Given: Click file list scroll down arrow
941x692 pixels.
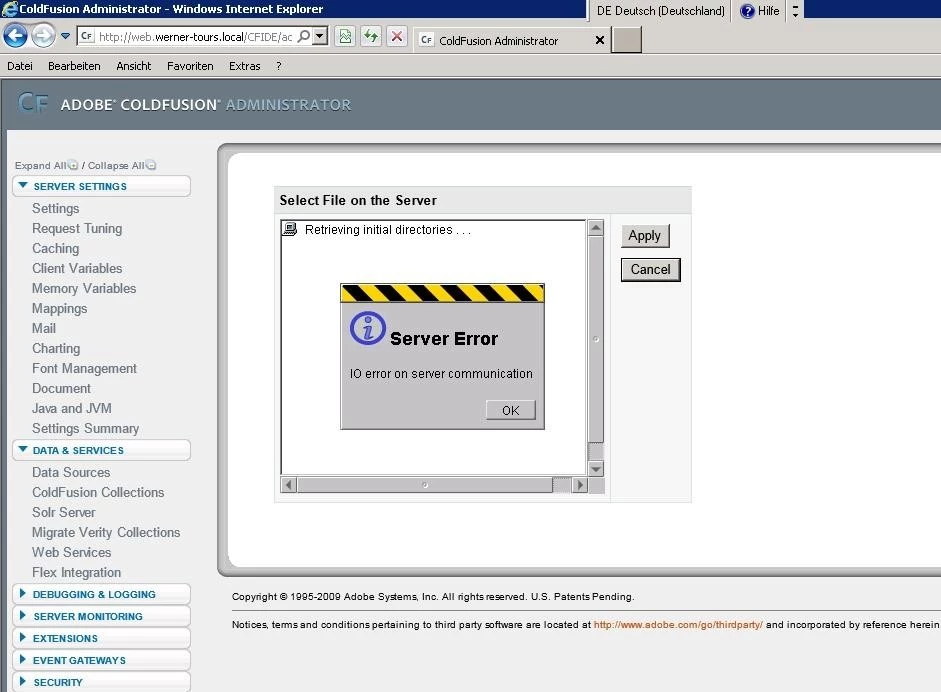Looking at the screenshot, I should coord(595,469).
